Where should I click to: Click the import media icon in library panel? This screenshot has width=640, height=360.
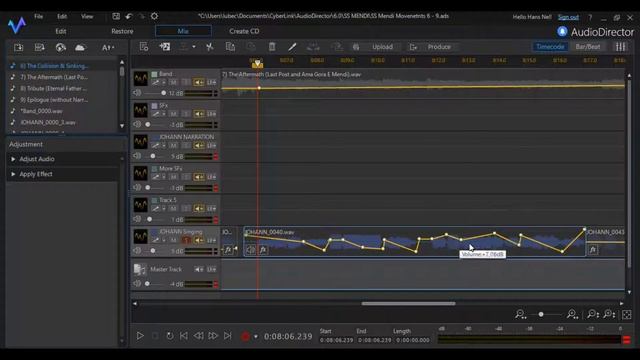click(18, 47)
